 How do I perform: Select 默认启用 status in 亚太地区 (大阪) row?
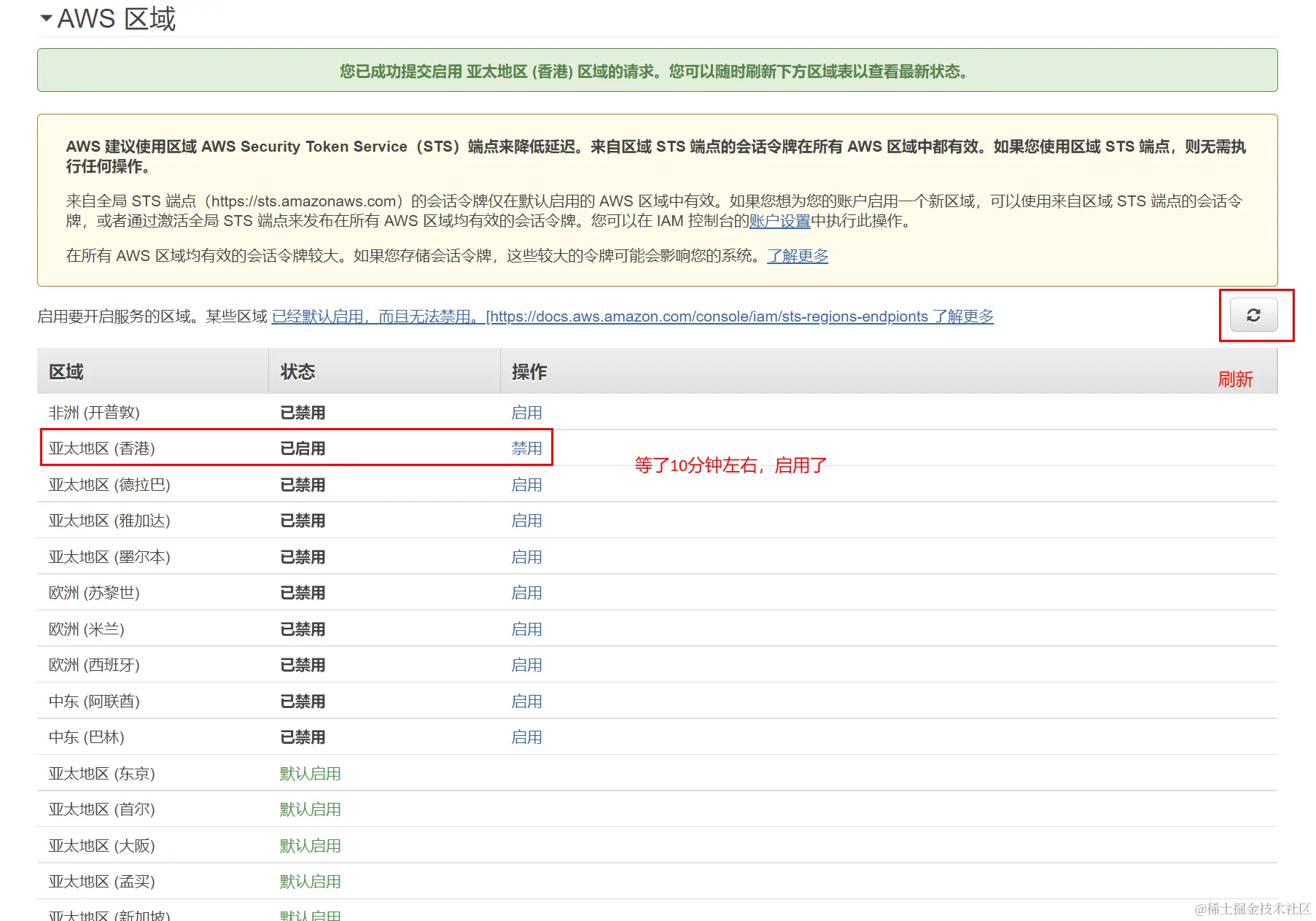[x=311, y=846]
